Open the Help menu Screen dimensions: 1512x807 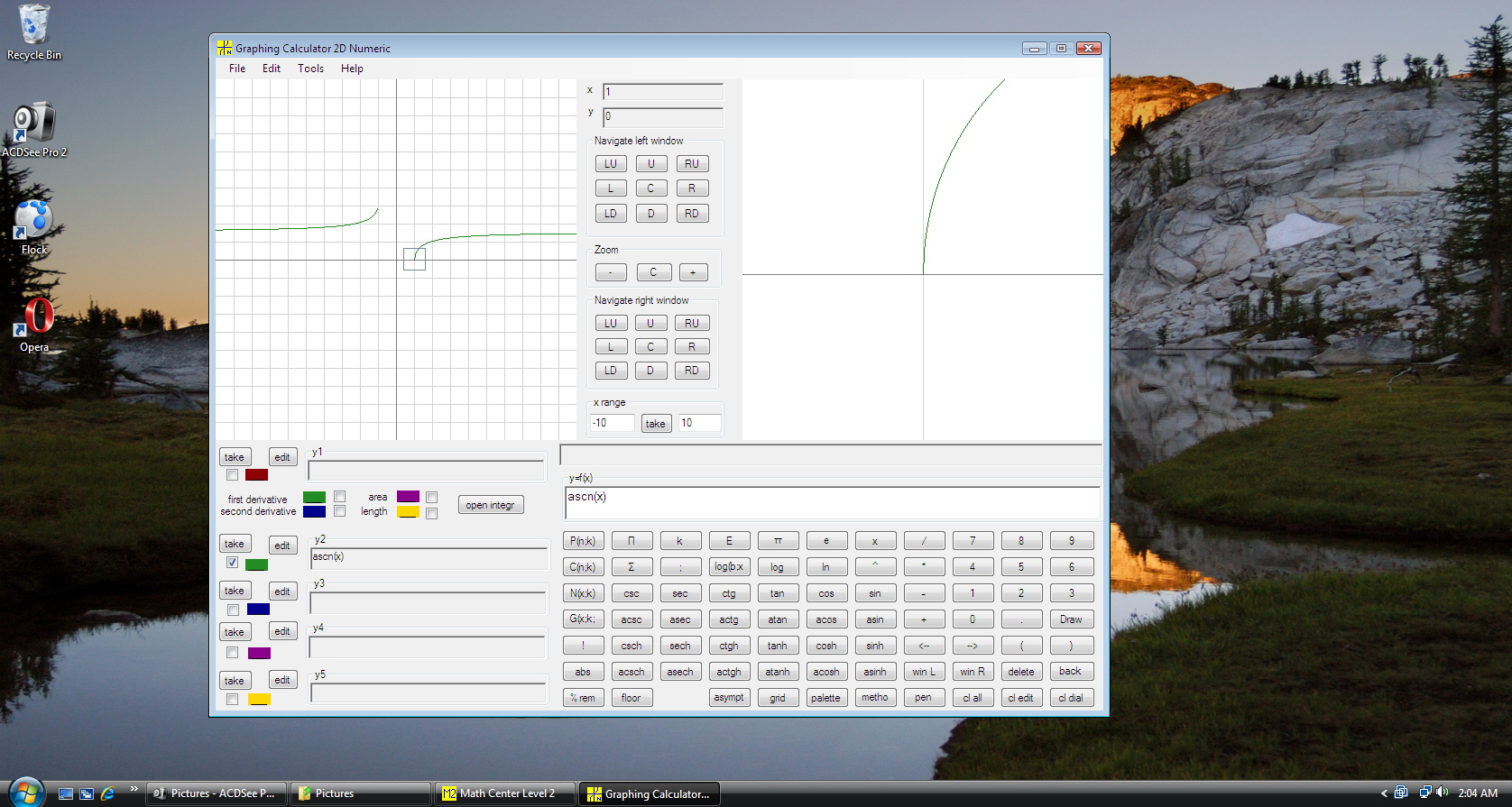coord(352,69)
